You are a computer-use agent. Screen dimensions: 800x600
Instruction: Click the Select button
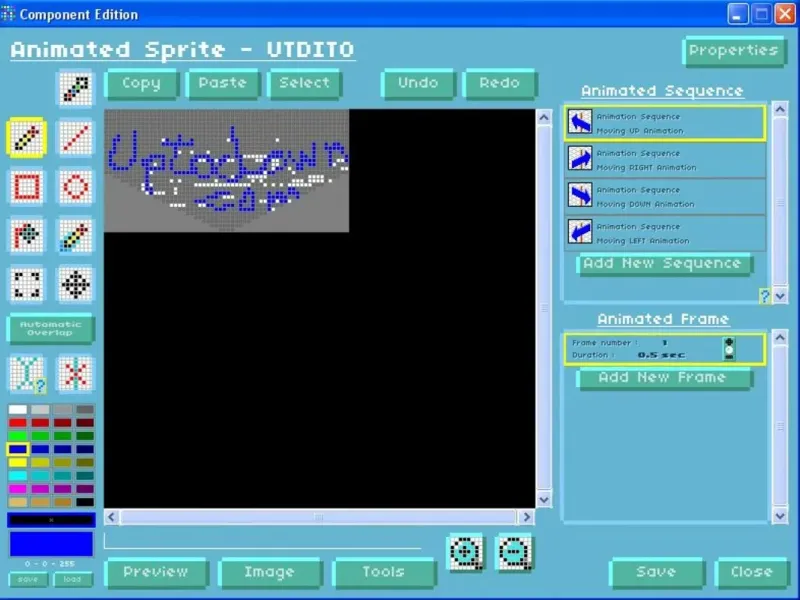305,84
